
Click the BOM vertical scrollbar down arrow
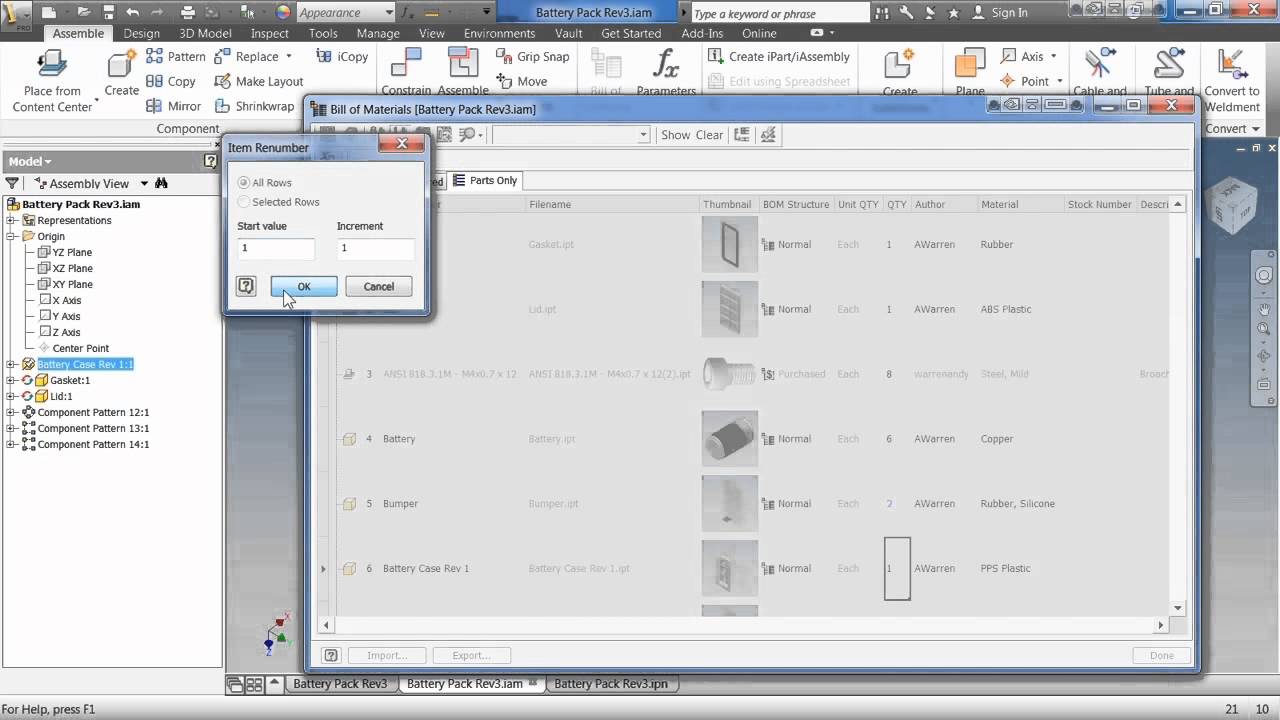(x=1177, y=608)
